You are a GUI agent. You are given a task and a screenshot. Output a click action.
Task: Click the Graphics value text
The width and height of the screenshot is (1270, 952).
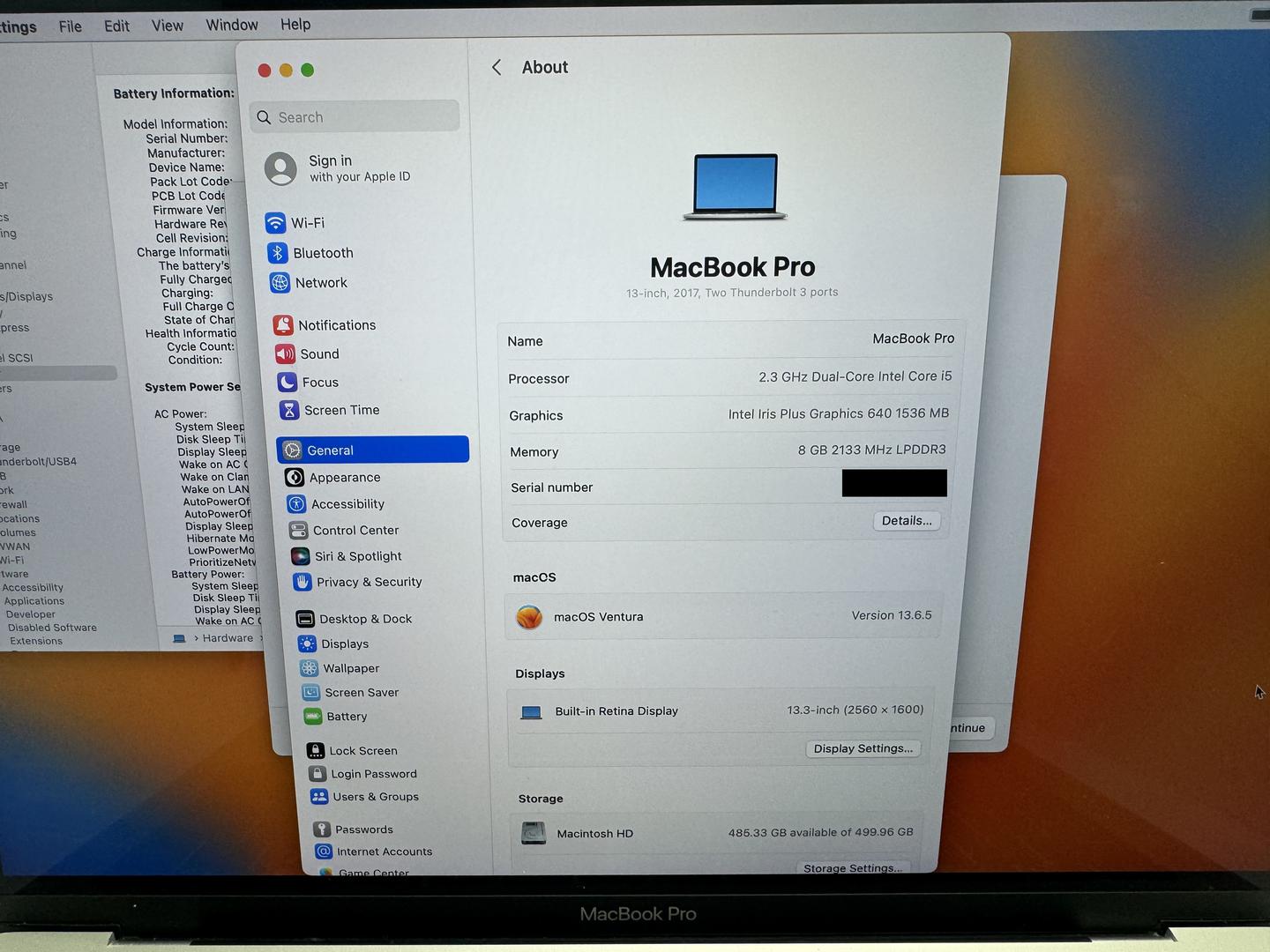click(x=839, y=413)
